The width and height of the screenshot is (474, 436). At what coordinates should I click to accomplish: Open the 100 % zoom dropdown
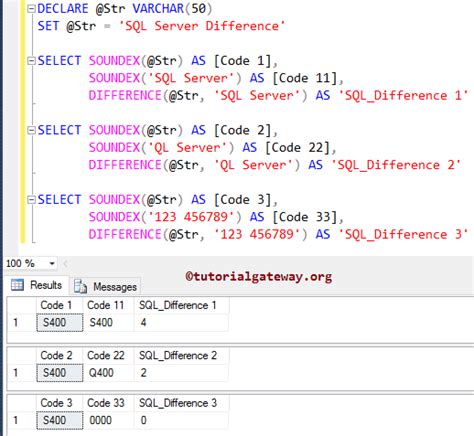pos(52,264)
